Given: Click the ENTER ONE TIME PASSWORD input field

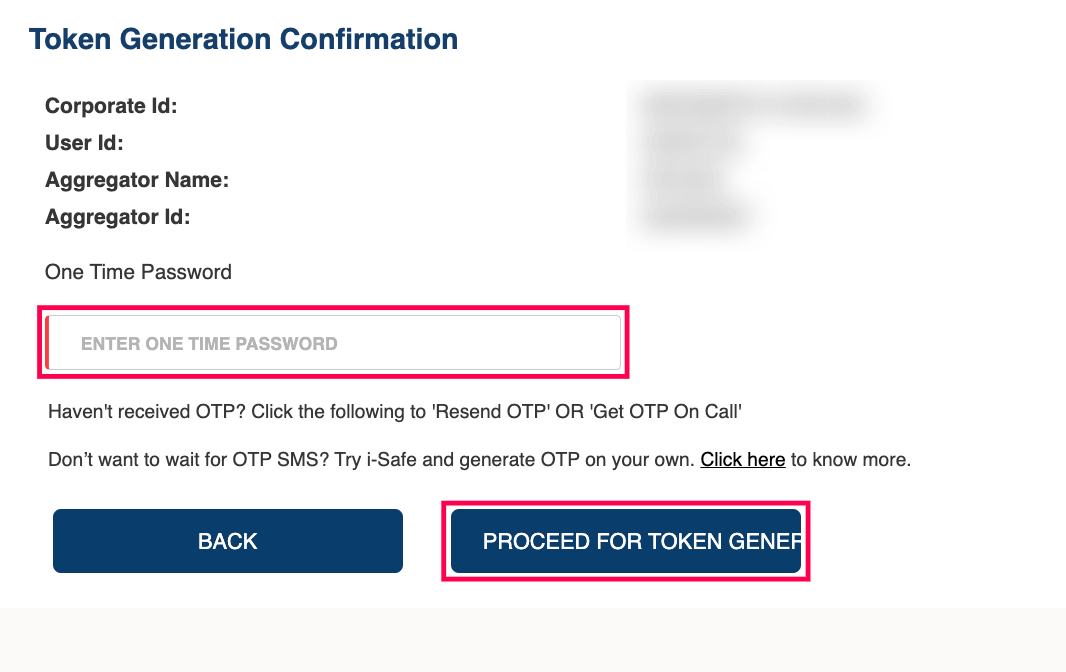Looking at the screenshot, I should tap(333, 343).
